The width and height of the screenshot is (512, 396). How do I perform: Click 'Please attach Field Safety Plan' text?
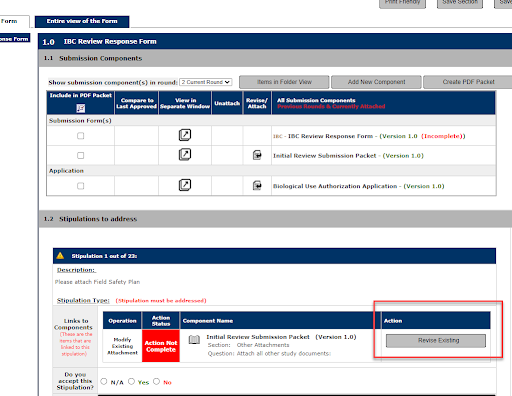(x=97, y=282)
